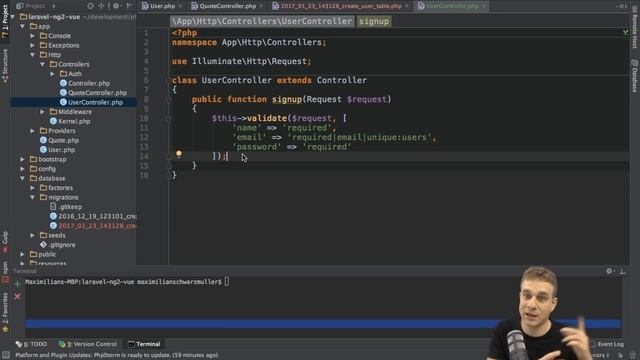Select the red 2017_01_23_143128 migration file
The width and height of the screenshot is (640, 360).
[x=93, y=226]
